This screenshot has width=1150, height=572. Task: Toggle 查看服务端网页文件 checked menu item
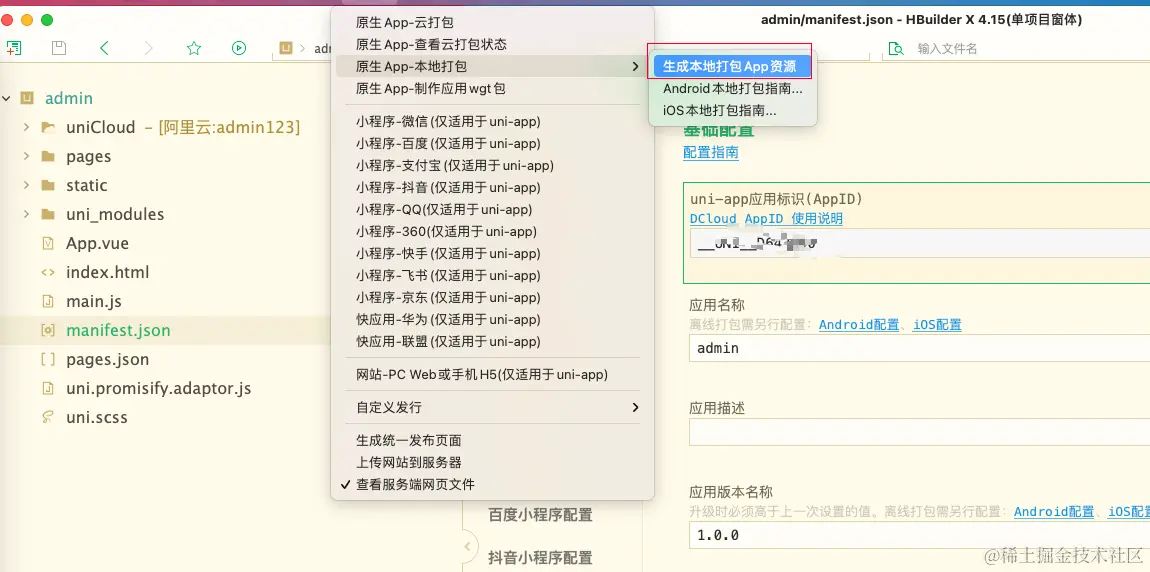click(492, 484)
